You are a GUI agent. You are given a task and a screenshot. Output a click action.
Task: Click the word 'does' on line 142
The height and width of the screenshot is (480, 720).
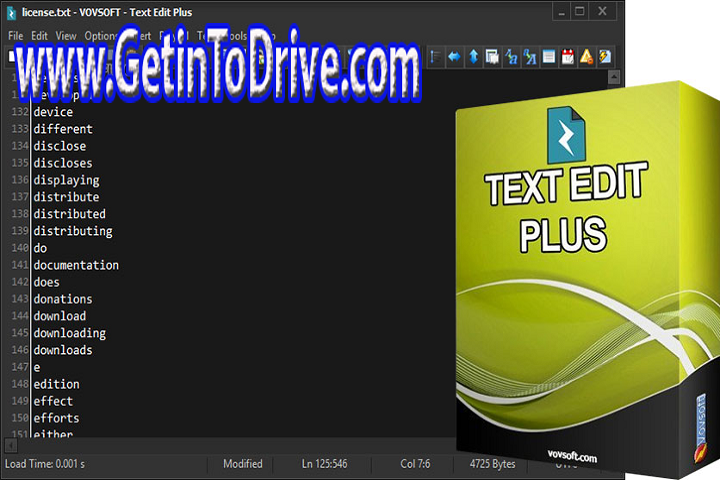(46, 282)
